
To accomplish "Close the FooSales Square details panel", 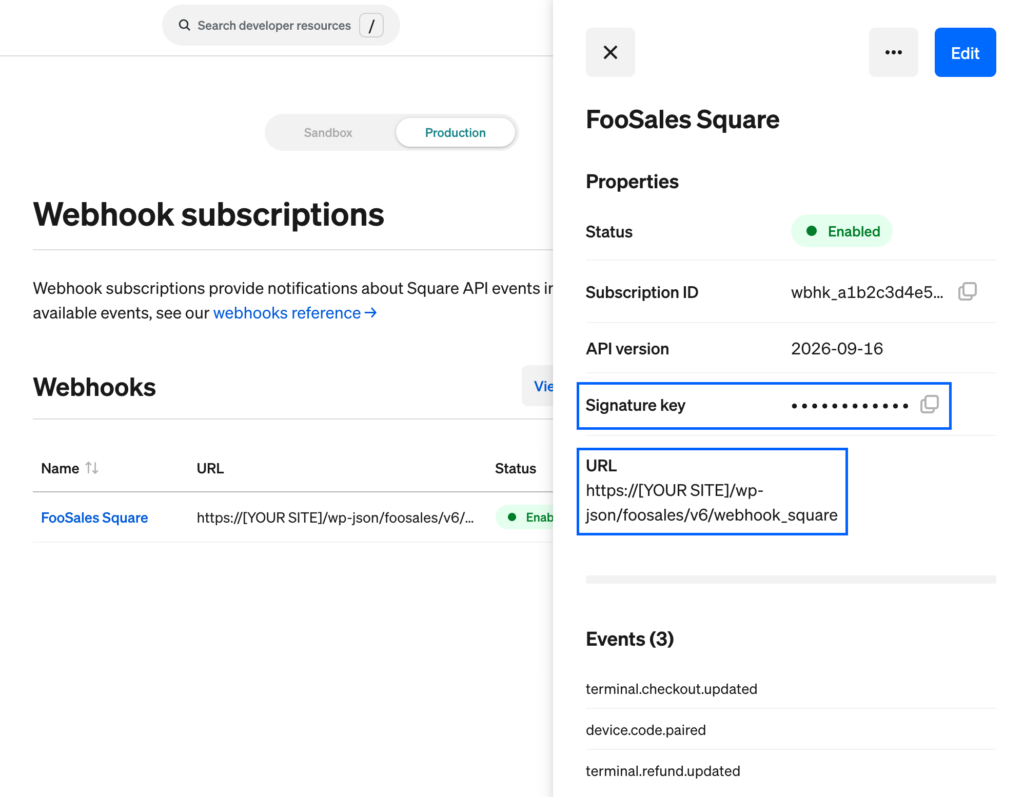I will point(610,52).
